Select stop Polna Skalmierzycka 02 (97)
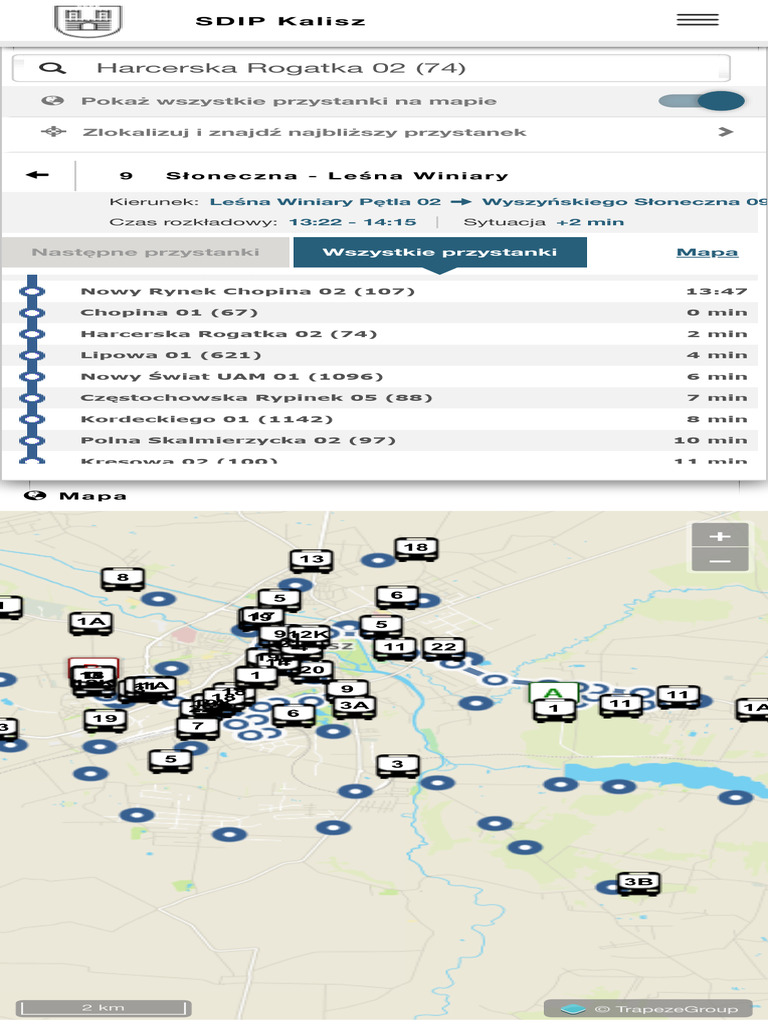The image size is (768, 1024). pos(238,440)
